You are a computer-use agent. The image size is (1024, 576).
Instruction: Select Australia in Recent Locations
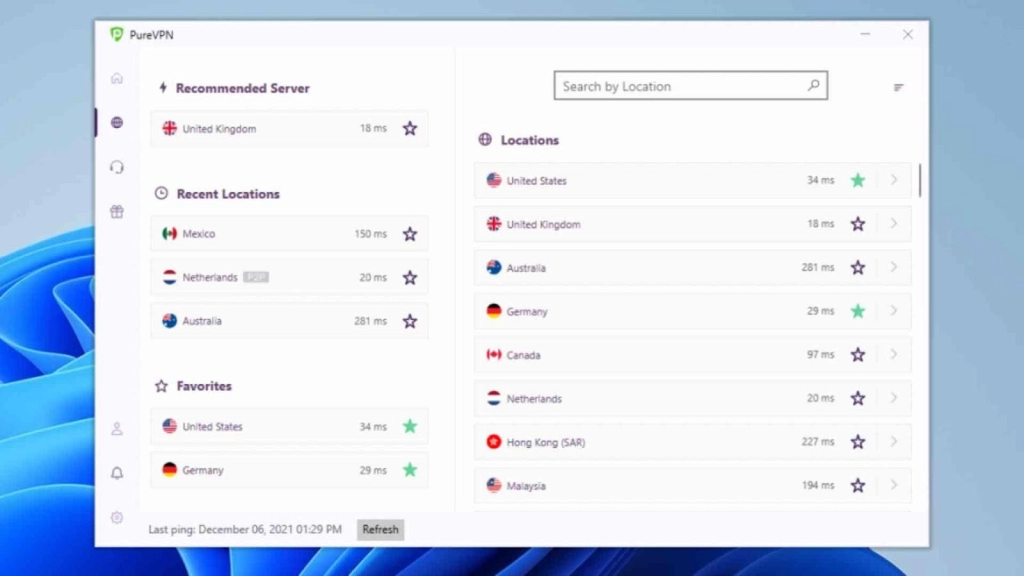(x=289, y=321)
